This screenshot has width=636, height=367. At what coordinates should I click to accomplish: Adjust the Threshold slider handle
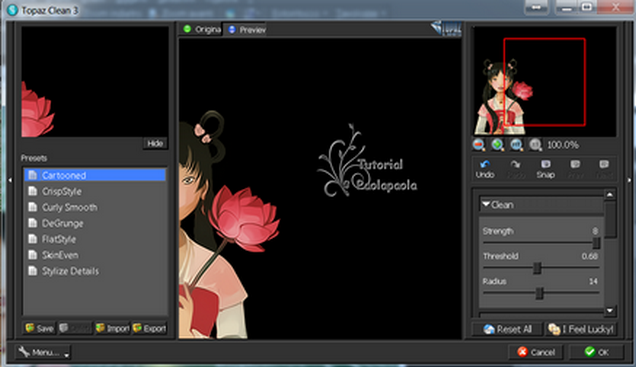click(537, 268)
